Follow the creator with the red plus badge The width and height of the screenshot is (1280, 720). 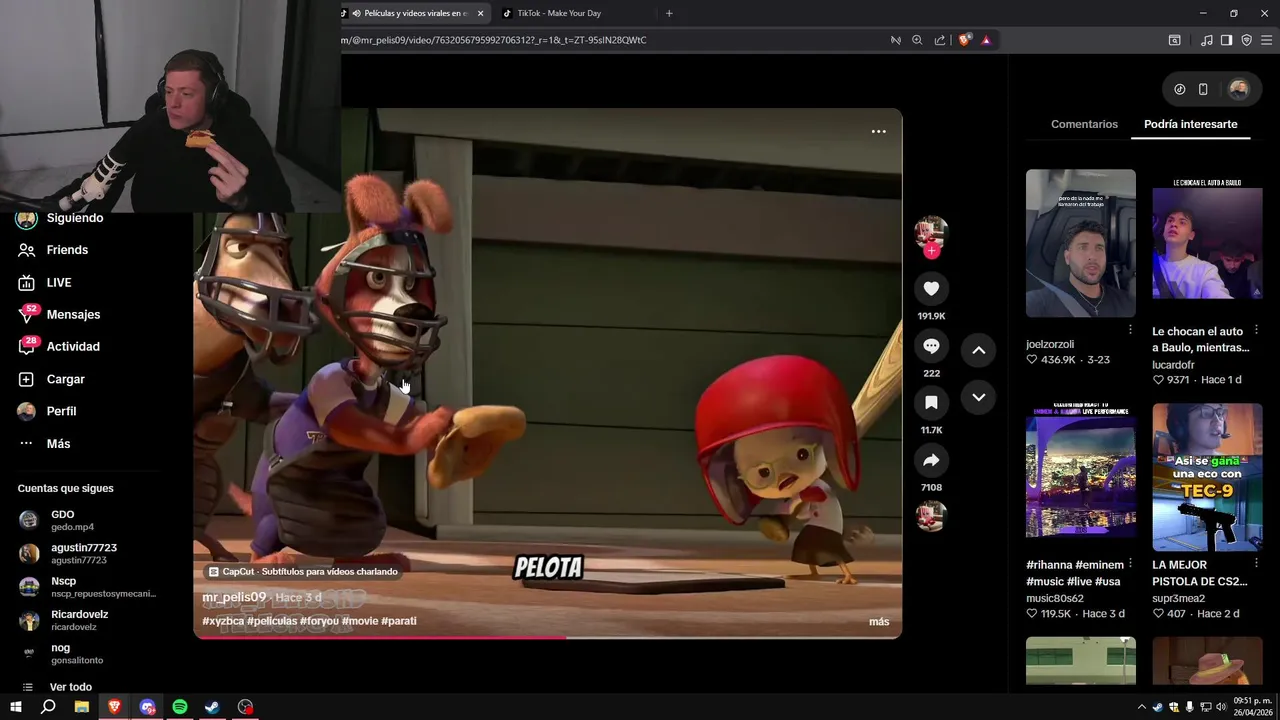click(x=931, y=251)
